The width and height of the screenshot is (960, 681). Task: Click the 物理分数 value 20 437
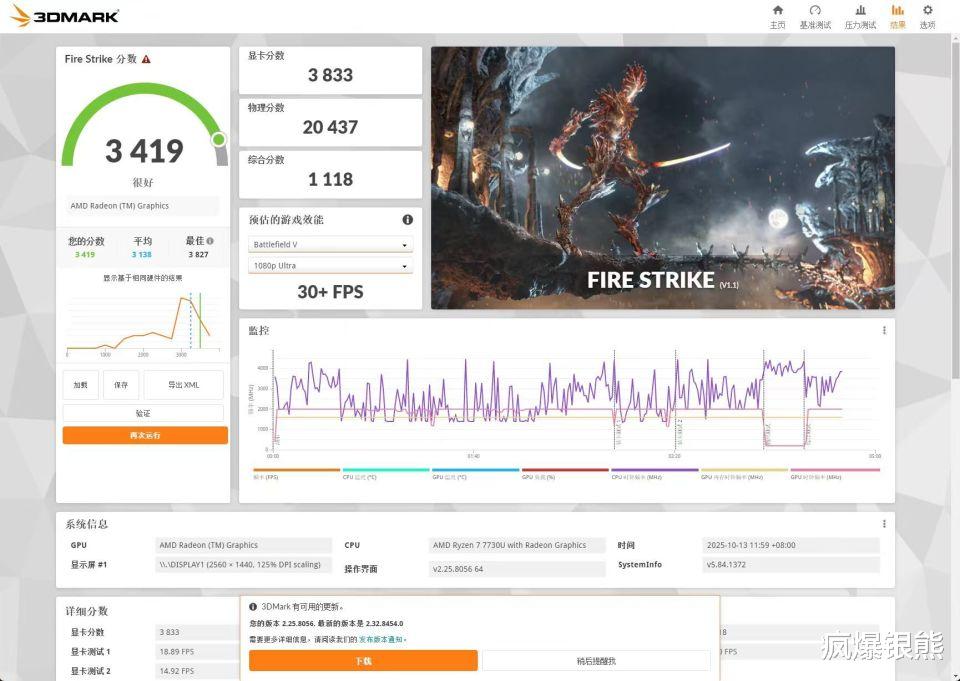click(x=331, y=127)
